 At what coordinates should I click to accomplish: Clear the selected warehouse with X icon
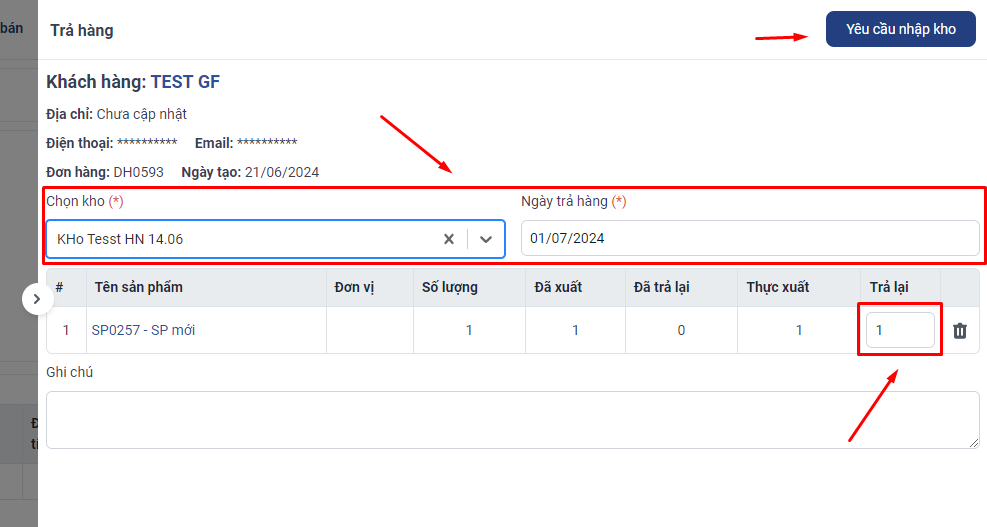449,239
